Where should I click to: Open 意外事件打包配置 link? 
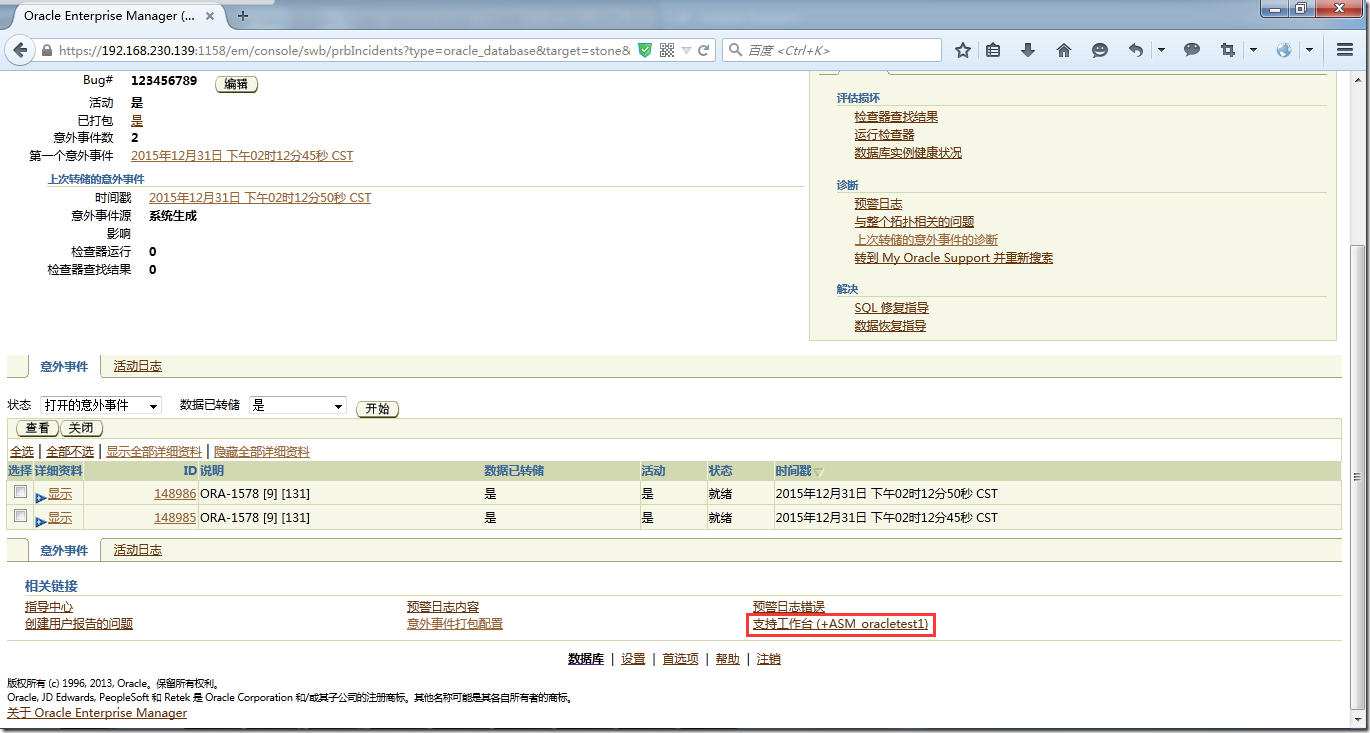coord(455,624)
